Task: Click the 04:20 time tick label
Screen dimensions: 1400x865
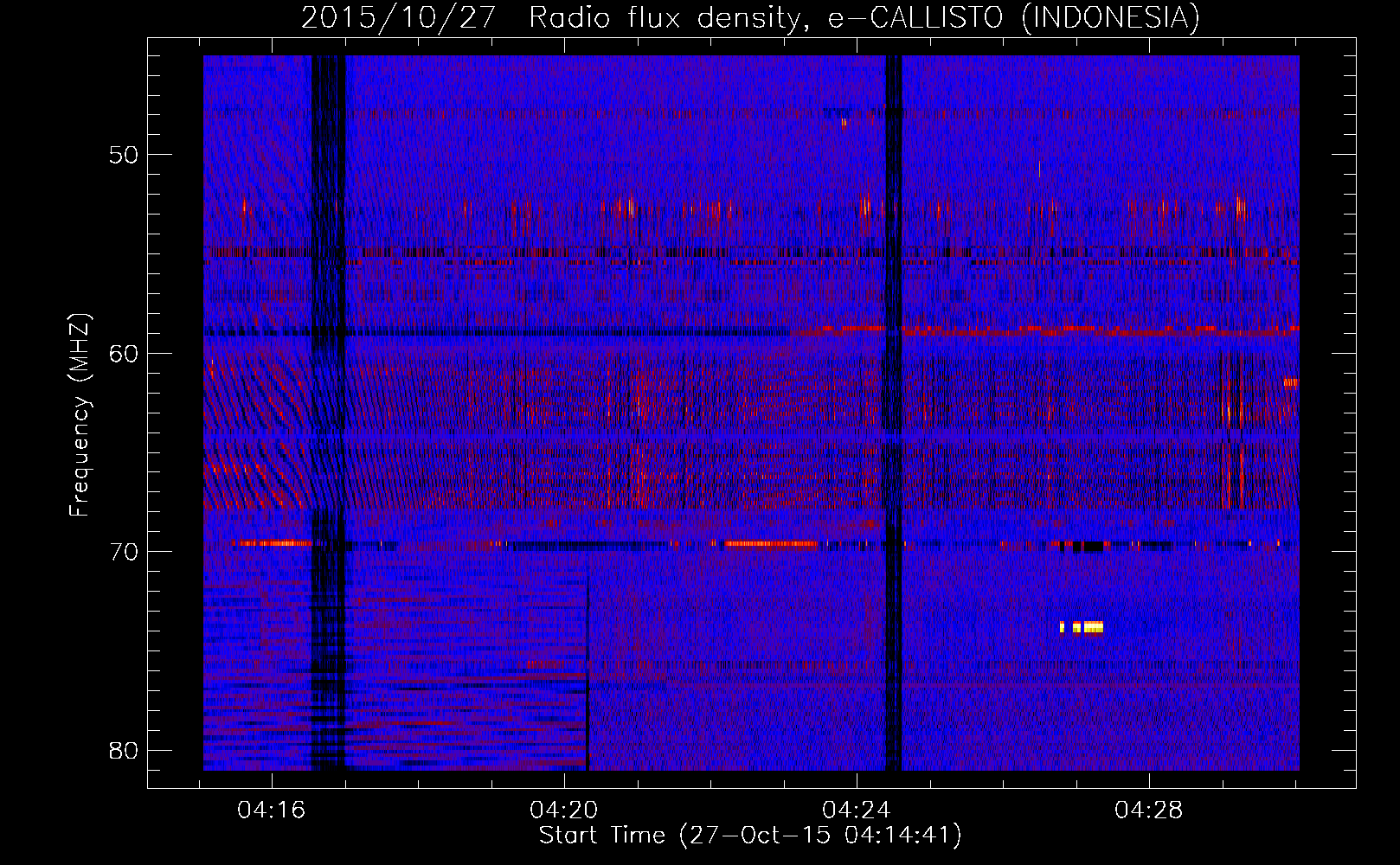Action: 564,810
